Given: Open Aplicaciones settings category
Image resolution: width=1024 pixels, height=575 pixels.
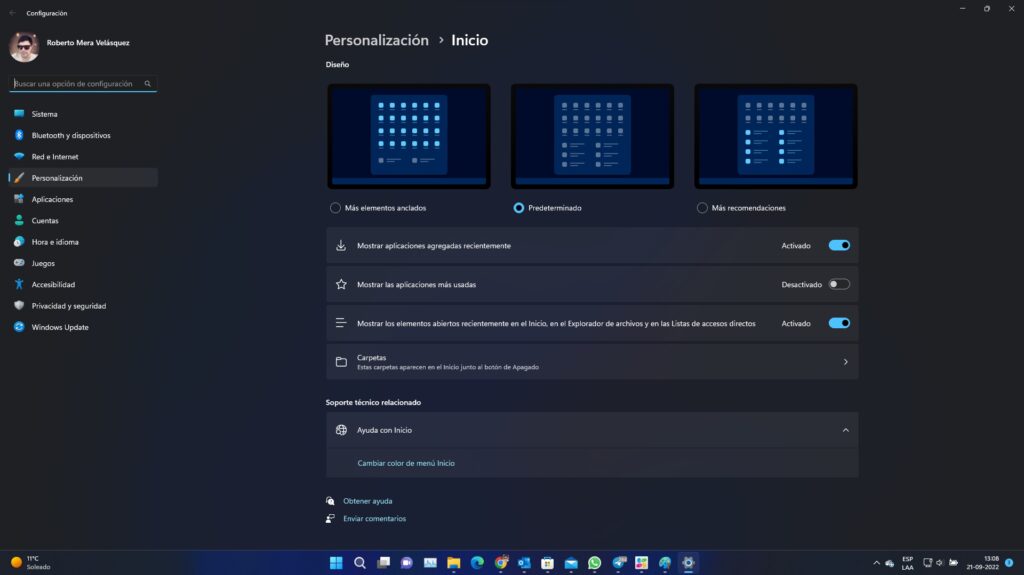Looking at the screenshot, I should pyautogui.click(x=52, y=199).
